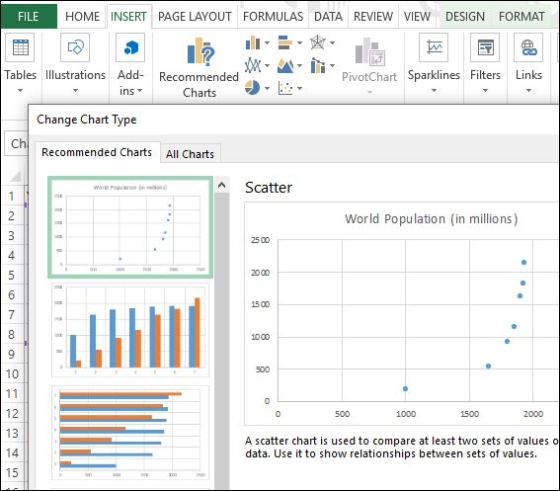Expand the area chart dropdown arrow
The image size is (560, 491).
[299, 66]
